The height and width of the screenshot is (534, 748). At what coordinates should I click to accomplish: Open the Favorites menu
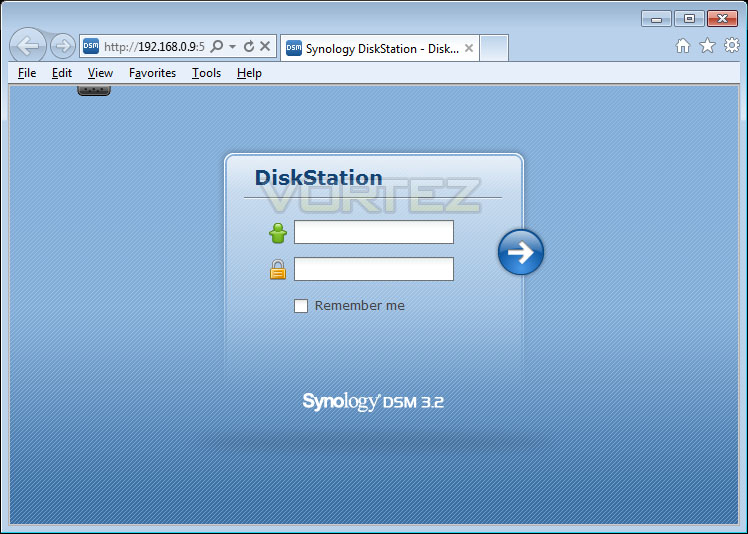point(152,73)
